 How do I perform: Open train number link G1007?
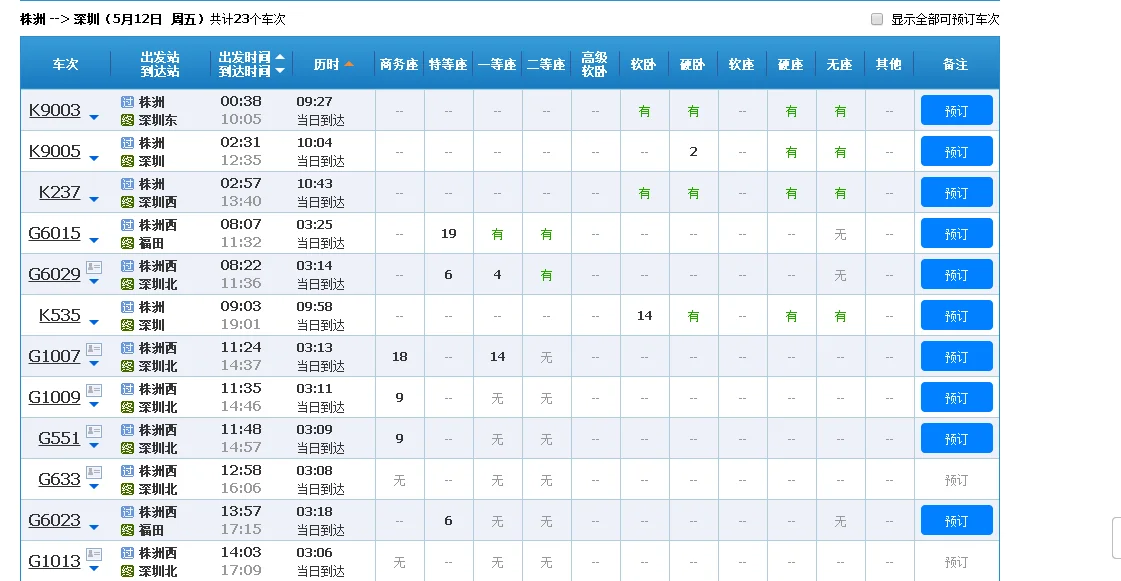(x=54, y=356)
